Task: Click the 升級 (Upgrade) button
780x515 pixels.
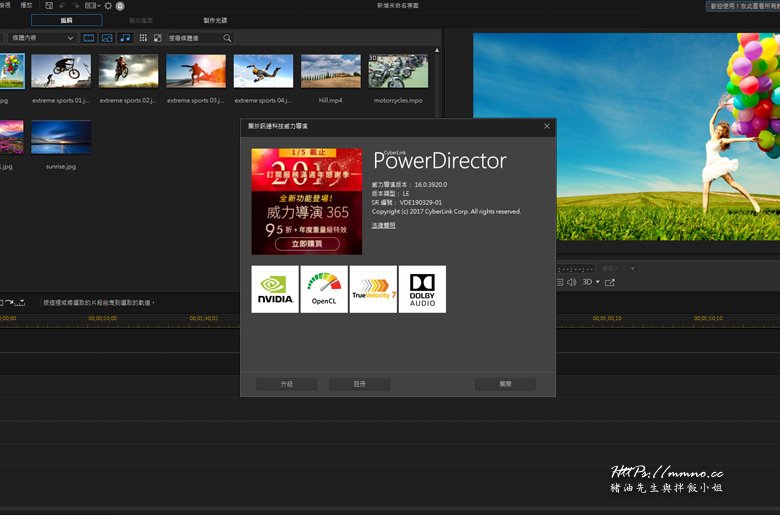Action: coord(286,384)
